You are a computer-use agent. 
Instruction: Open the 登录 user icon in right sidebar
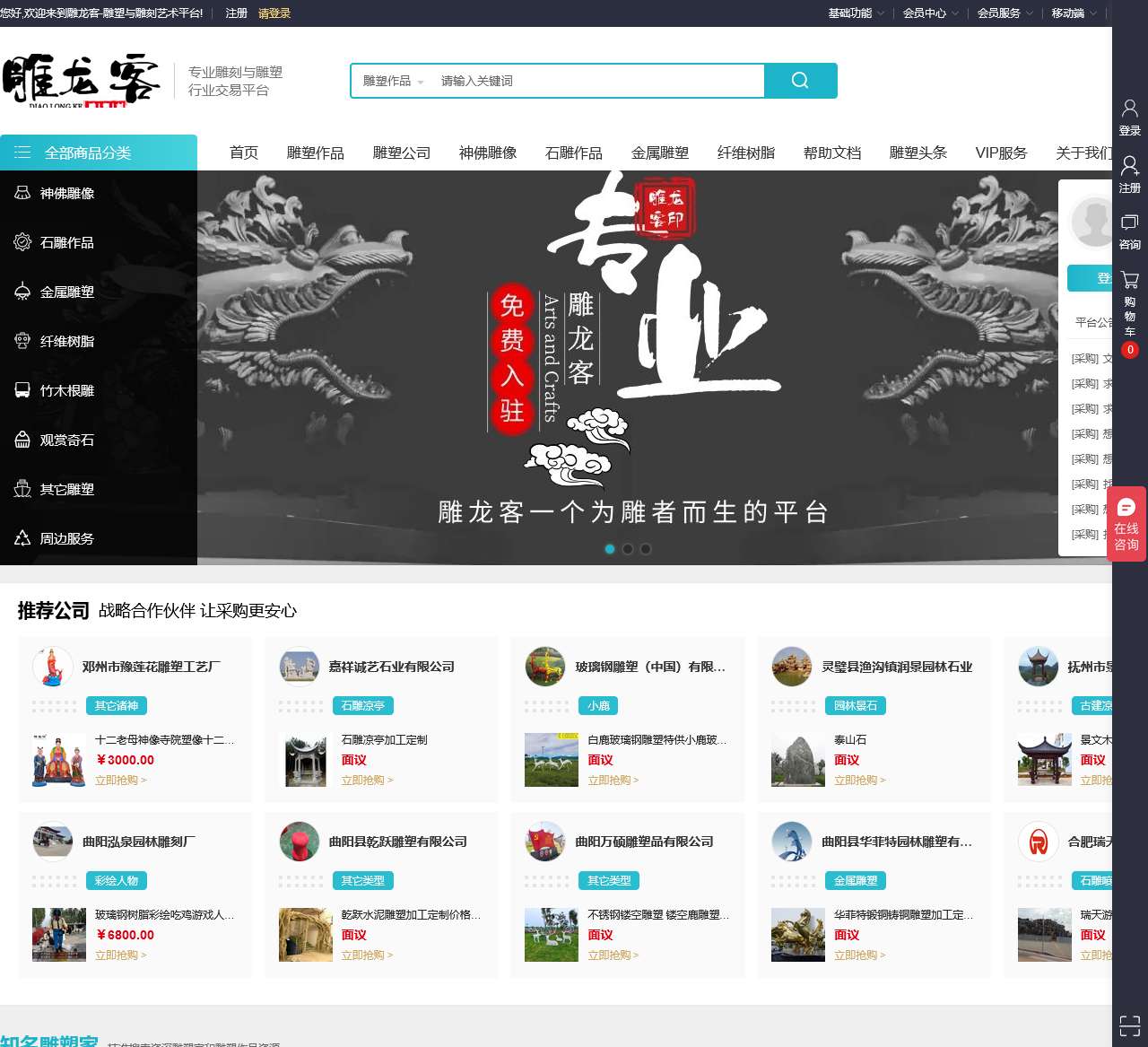[x=1130, y=109]
